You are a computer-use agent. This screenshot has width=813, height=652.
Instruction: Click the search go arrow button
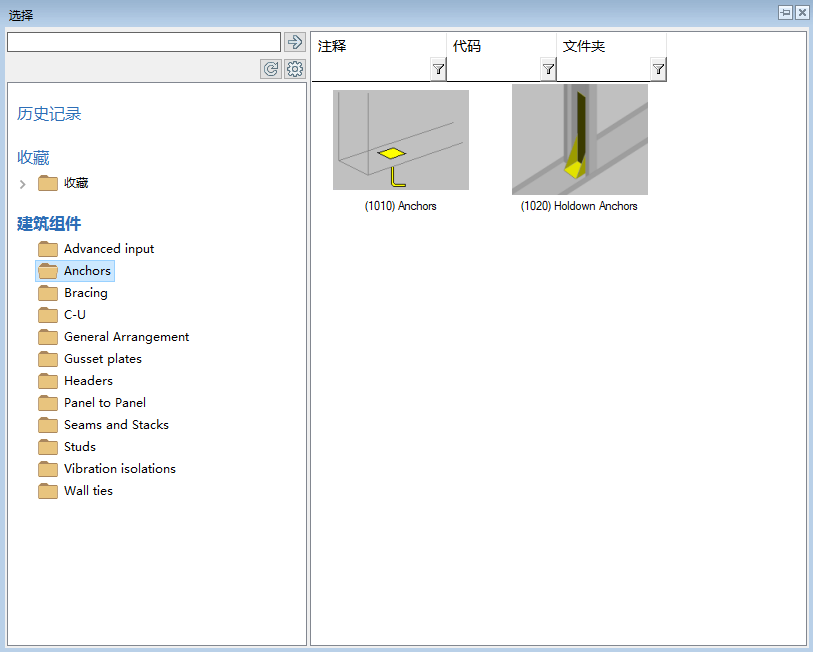pyautogui.click(x=295, y=42)
